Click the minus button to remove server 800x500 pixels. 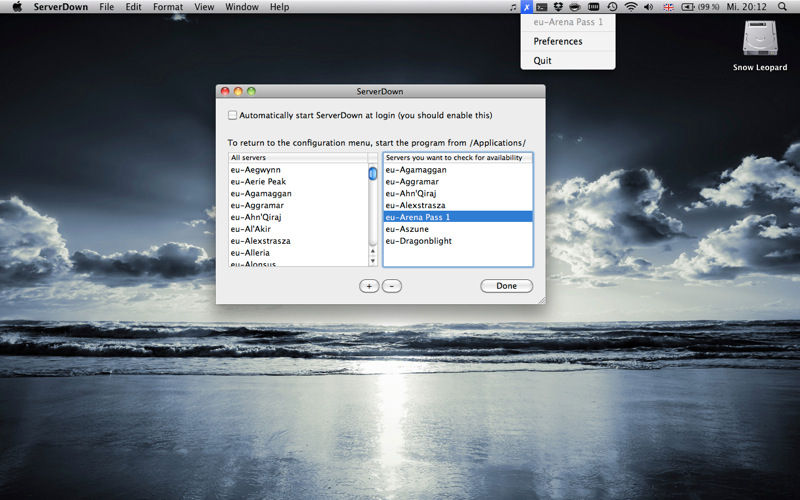click(392, 286)
